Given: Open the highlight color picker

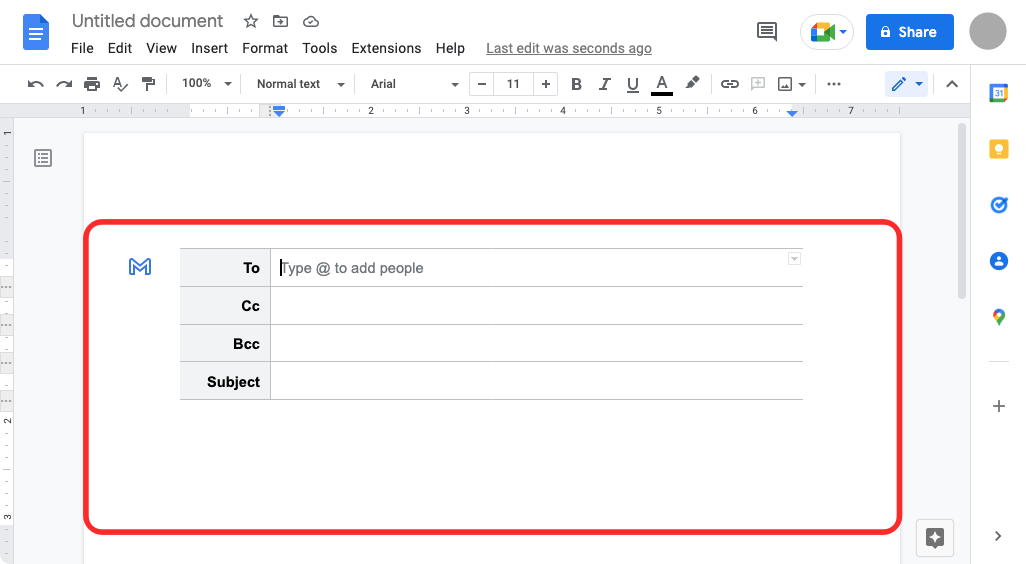Looking at the screenshot, I should pyautogui.click(x=692, y=83).
